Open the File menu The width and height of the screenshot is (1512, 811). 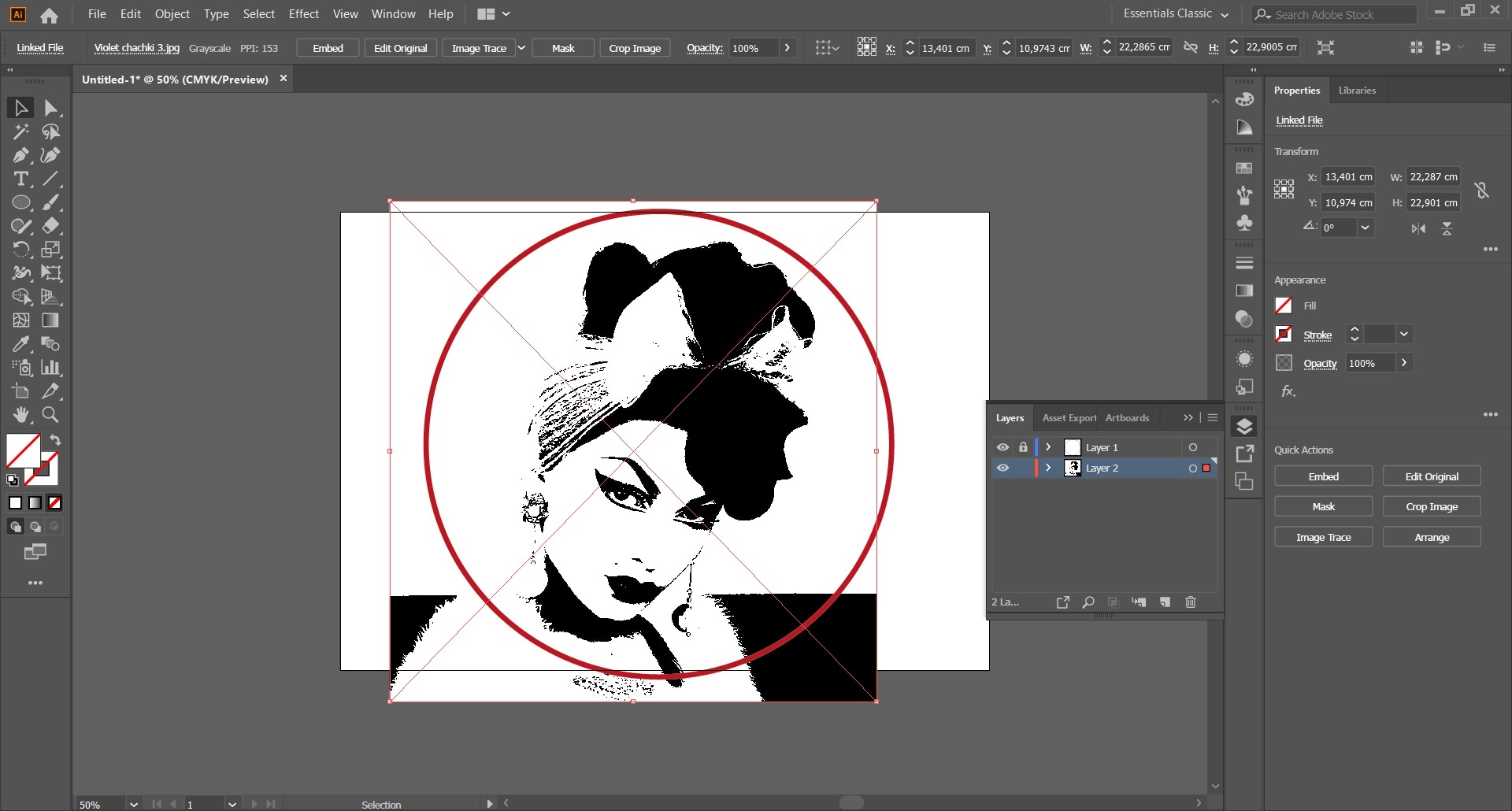click(x=97, y=14)
